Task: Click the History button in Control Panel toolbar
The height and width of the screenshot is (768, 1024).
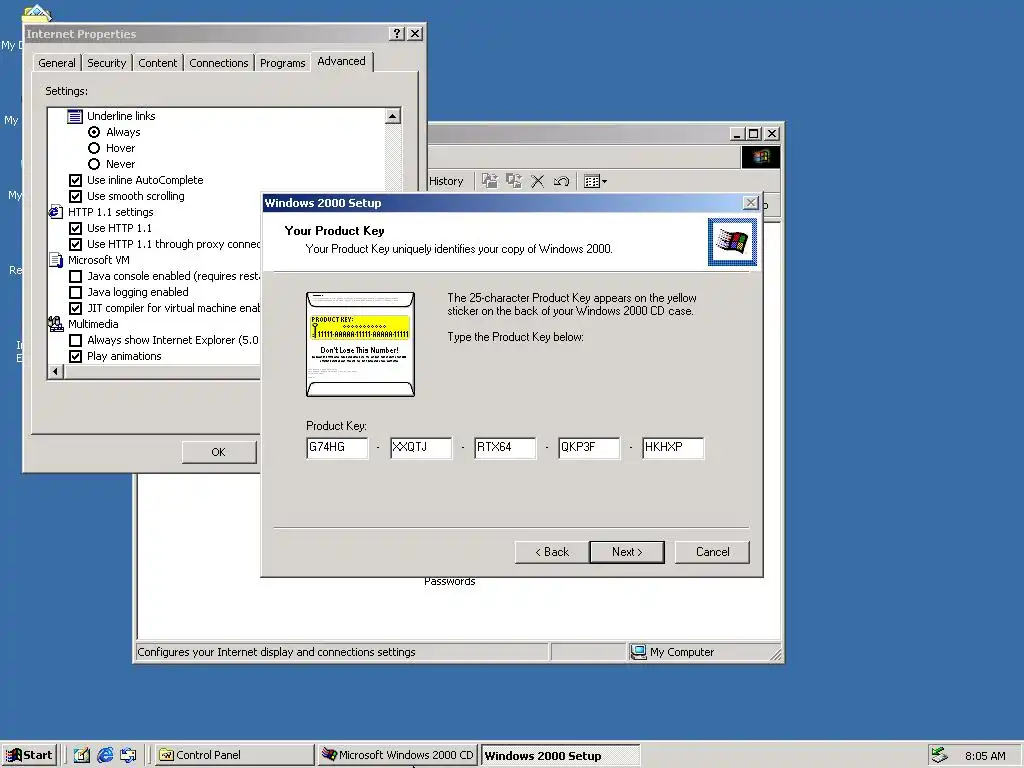Action: (446, 181)
